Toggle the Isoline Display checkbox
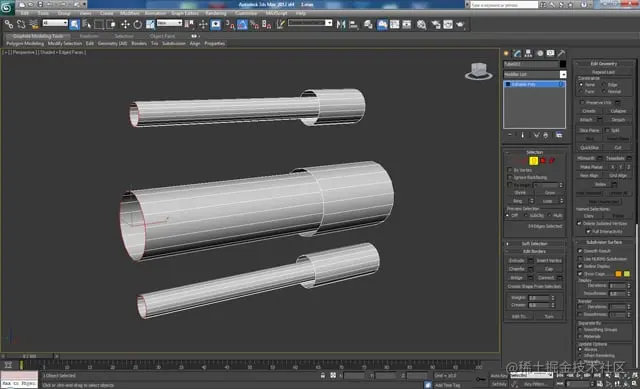The image size is (640, 389). pyautogui.click(x=580, y=266)
